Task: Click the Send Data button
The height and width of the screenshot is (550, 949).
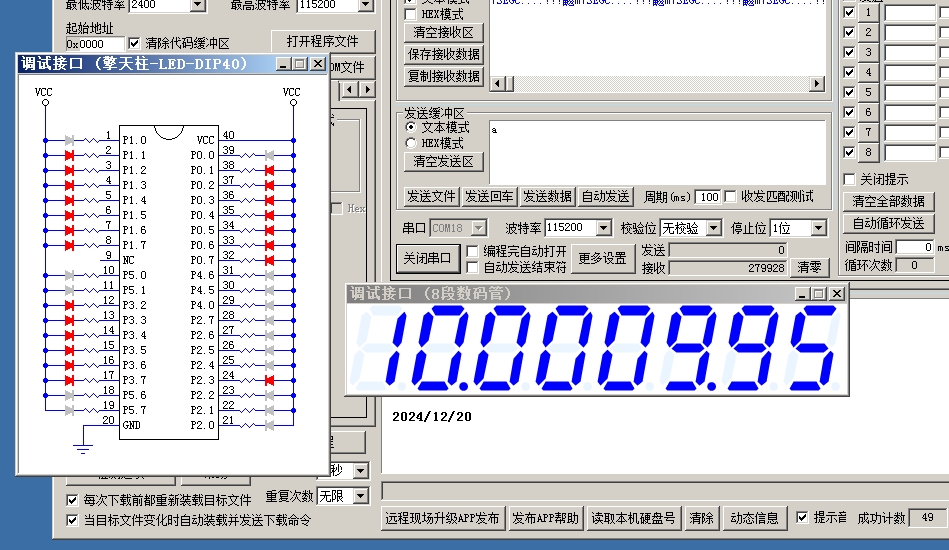Action: [x=547, y=196]
